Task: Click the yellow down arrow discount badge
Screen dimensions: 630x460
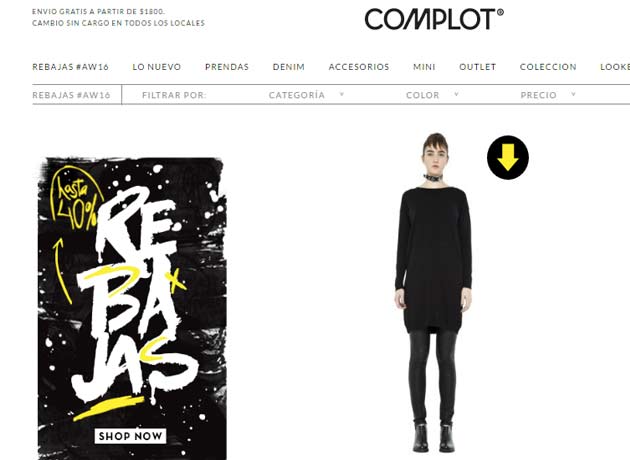Action: click(x=508, y=157)
